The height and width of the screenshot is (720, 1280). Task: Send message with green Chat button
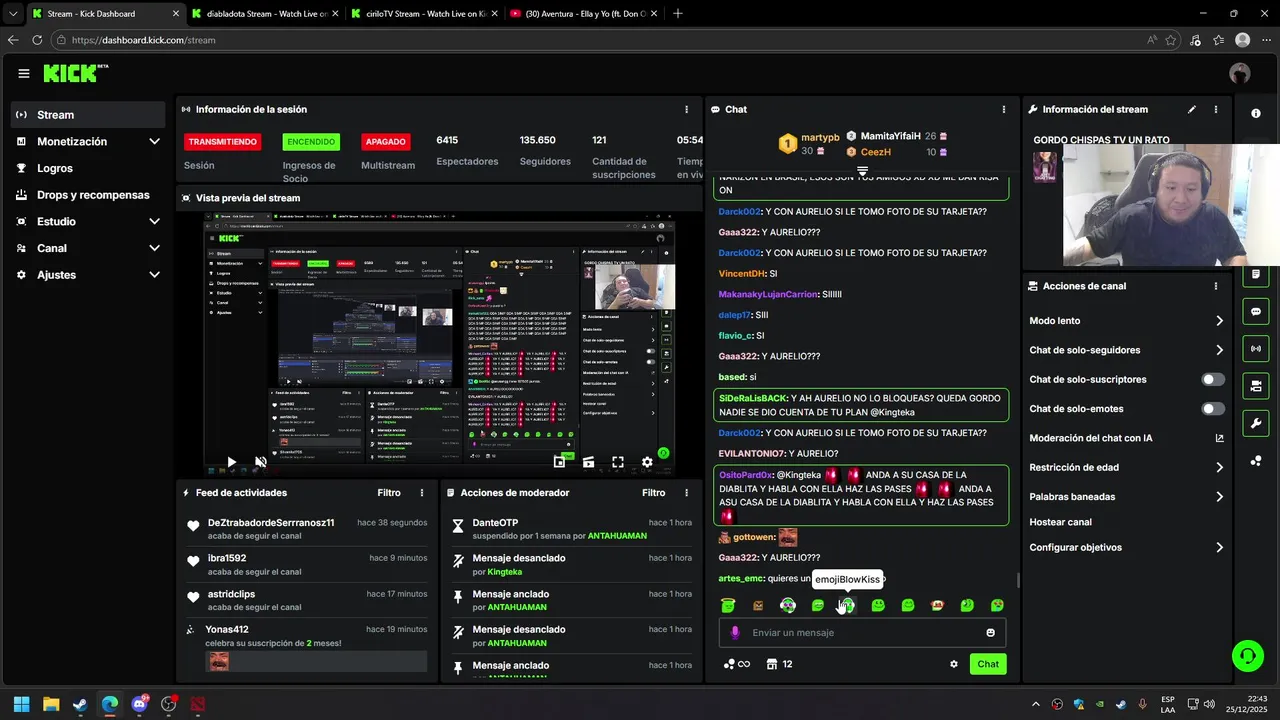pyautogui.click(x=988, y=664)
